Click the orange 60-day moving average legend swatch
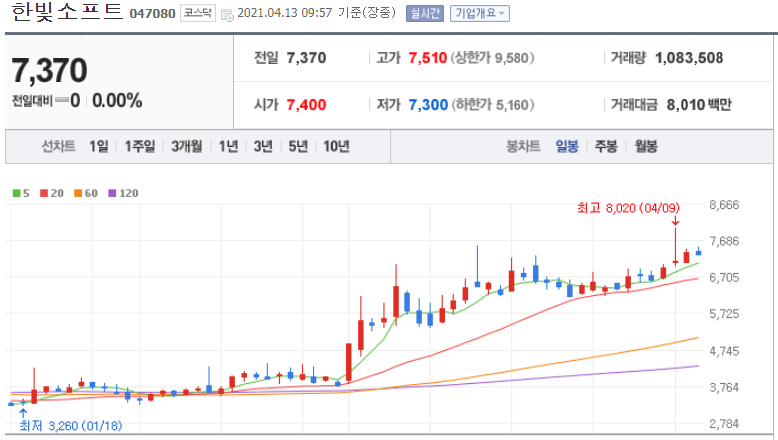778x440 pixels. tap(78, 193)
